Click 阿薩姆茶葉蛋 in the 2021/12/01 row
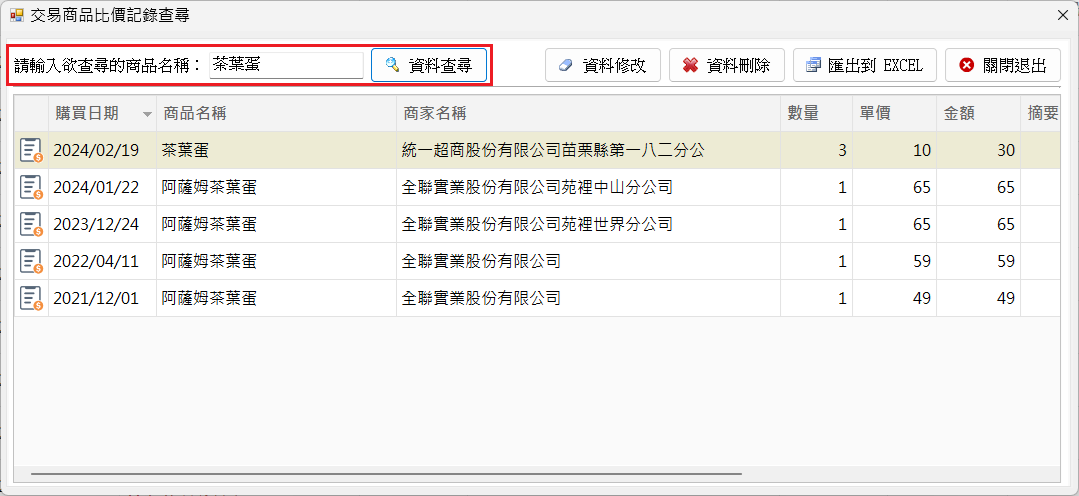The image size is (1079, 496). coord(277,299)
